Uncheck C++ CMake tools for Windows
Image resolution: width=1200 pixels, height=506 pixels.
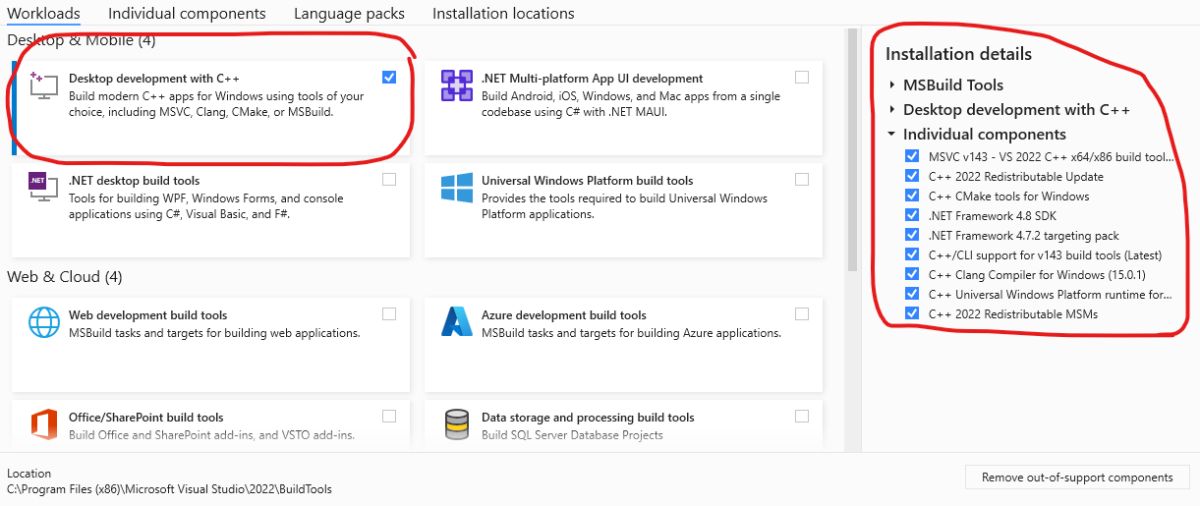pos(911,196)
